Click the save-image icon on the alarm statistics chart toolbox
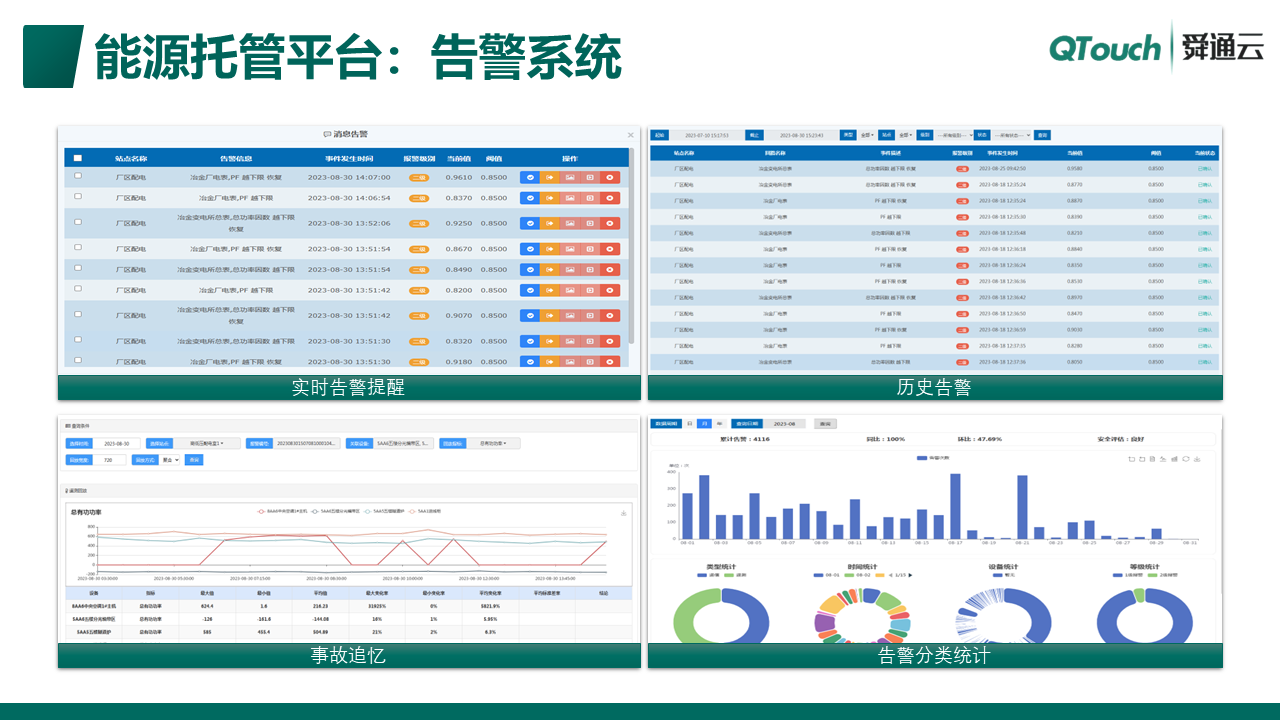The image size is (1280, 720). click(x=1197, y=459)
